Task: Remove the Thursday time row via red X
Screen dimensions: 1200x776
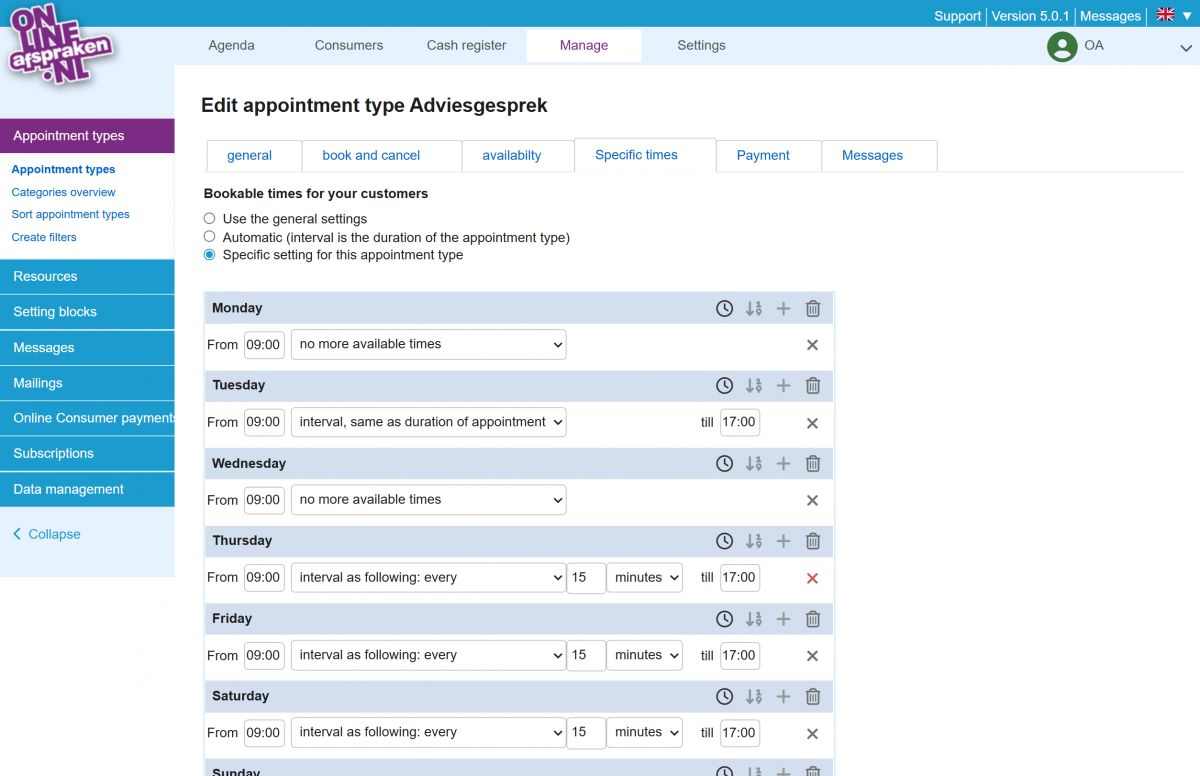Action: tap(812, 578)
